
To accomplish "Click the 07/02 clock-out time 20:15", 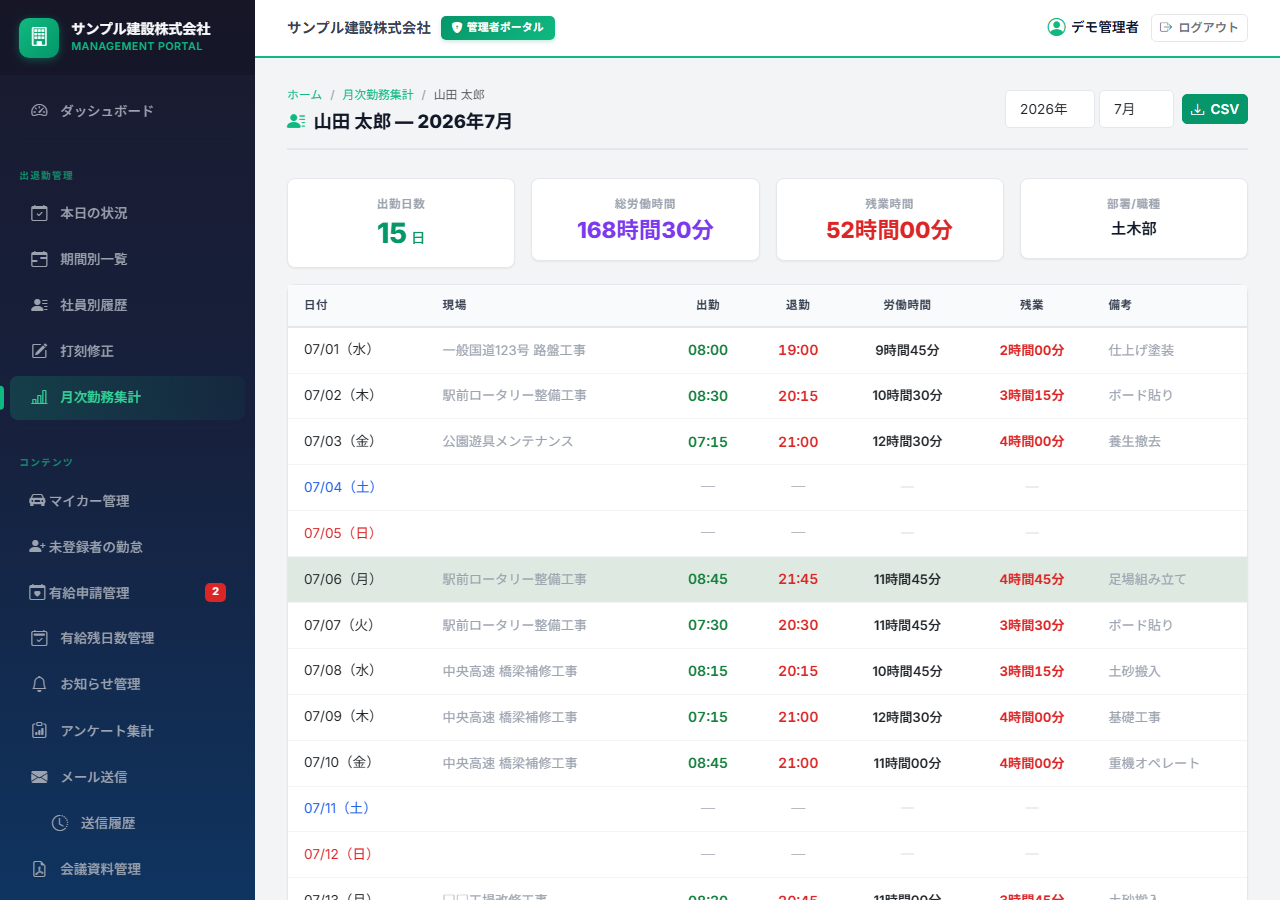I will click(x=798, y=396).
